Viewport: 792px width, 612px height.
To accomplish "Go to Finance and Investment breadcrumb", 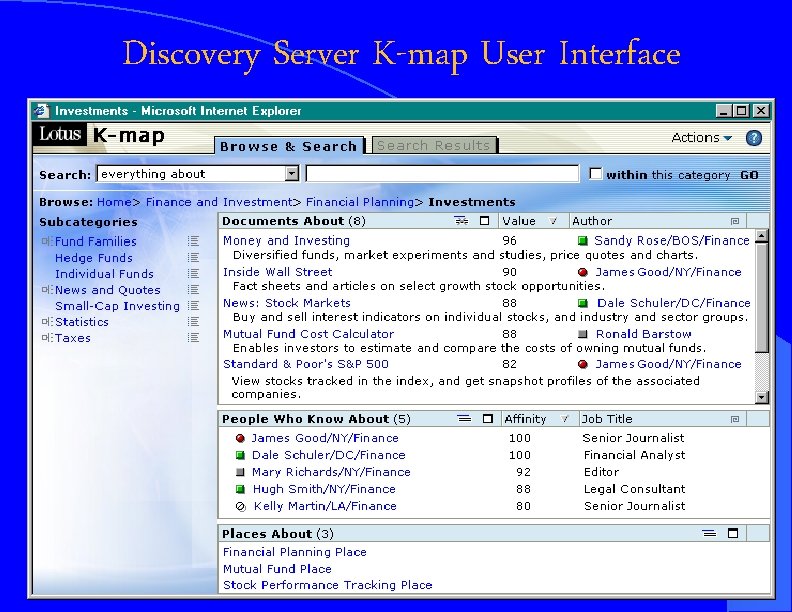I will point(218,202).
